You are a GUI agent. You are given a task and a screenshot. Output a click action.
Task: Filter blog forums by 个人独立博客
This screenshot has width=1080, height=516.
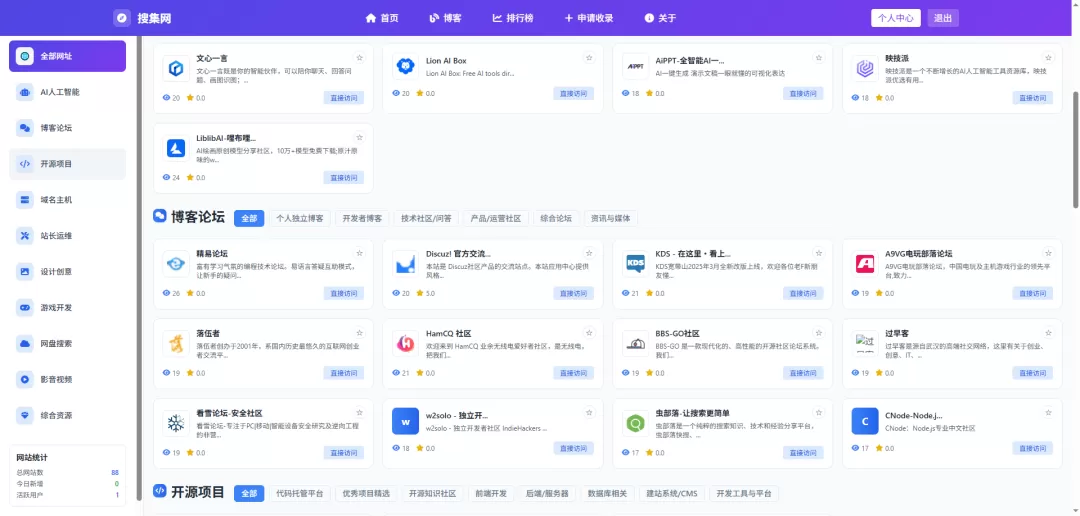point(300,218)
